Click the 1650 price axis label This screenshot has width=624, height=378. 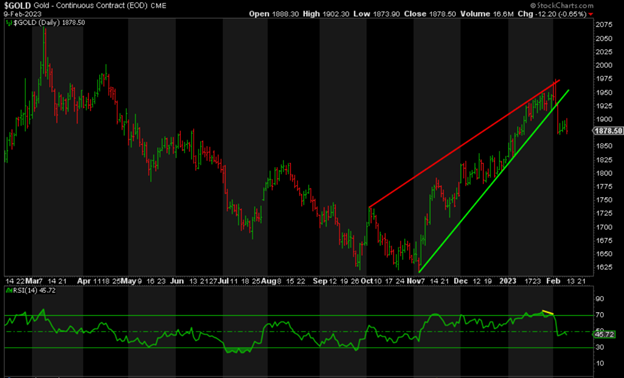click(x=604, y=254)
